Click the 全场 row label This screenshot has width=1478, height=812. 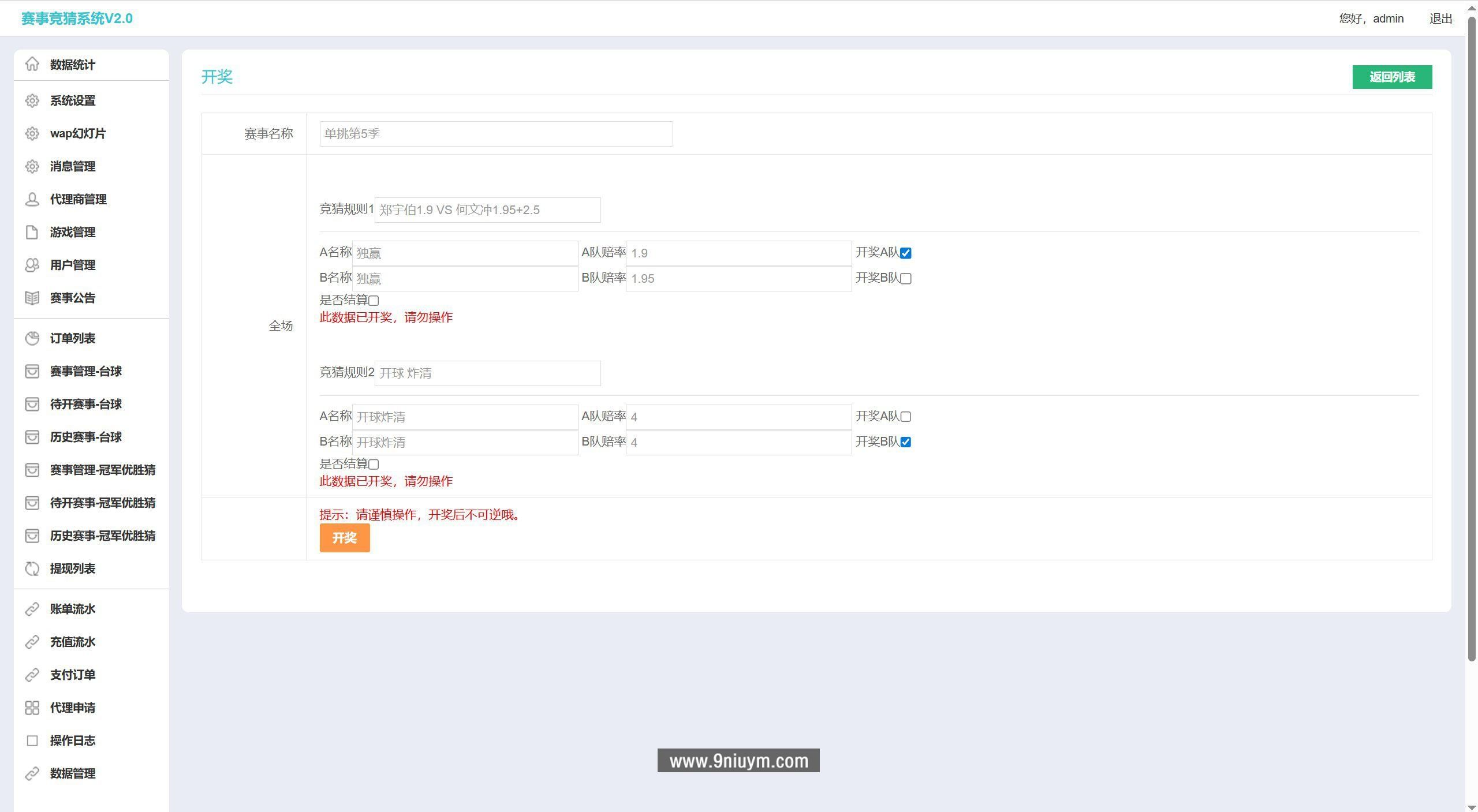pos(281,326)
